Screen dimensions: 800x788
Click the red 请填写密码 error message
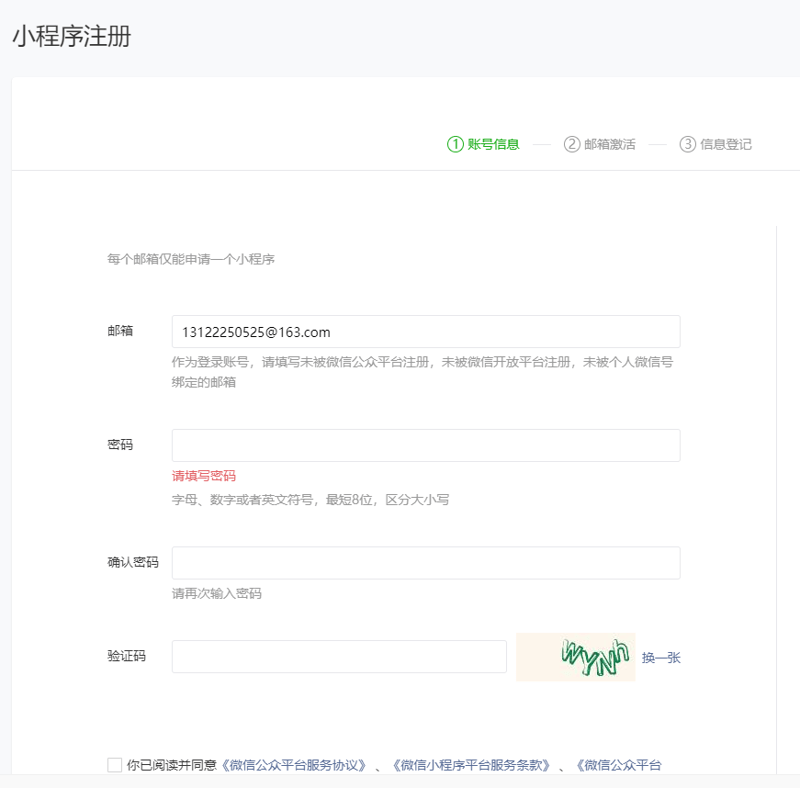(x=204, y=476)
